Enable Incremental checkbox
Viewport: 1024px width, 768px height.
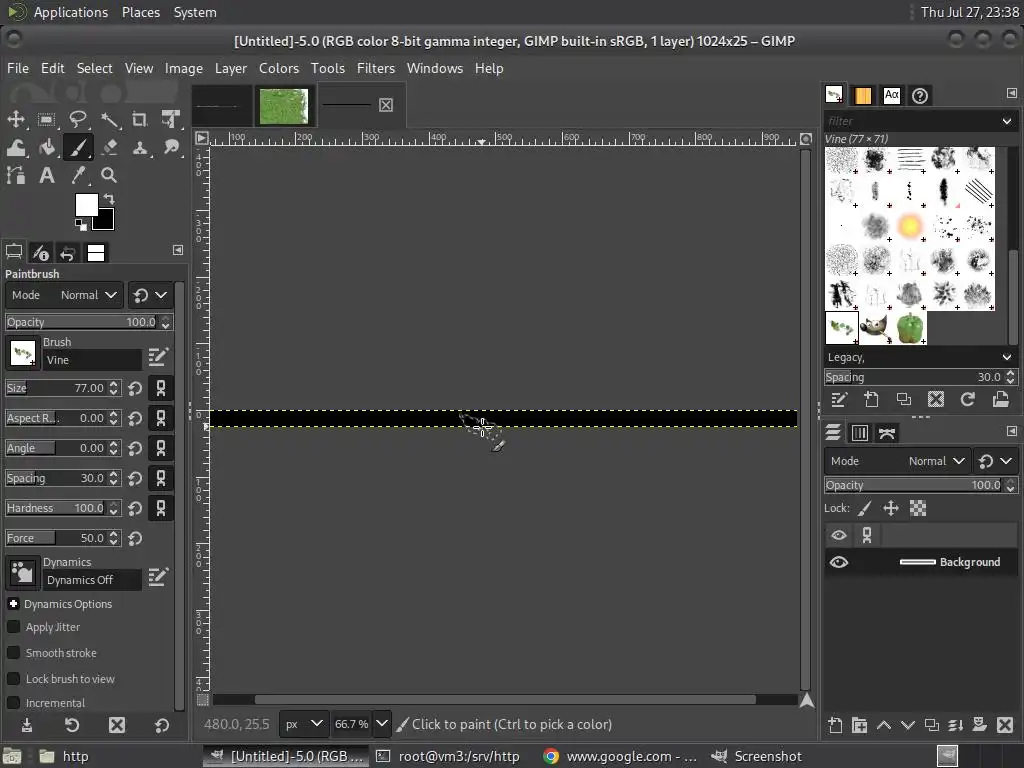click(x=13, y=703)
